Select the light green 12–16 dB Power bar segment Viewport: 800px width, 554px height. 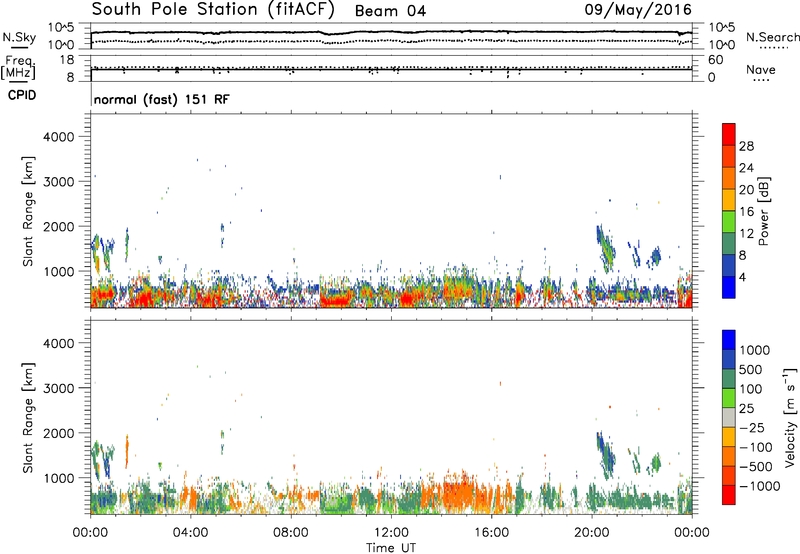[729, 221]
